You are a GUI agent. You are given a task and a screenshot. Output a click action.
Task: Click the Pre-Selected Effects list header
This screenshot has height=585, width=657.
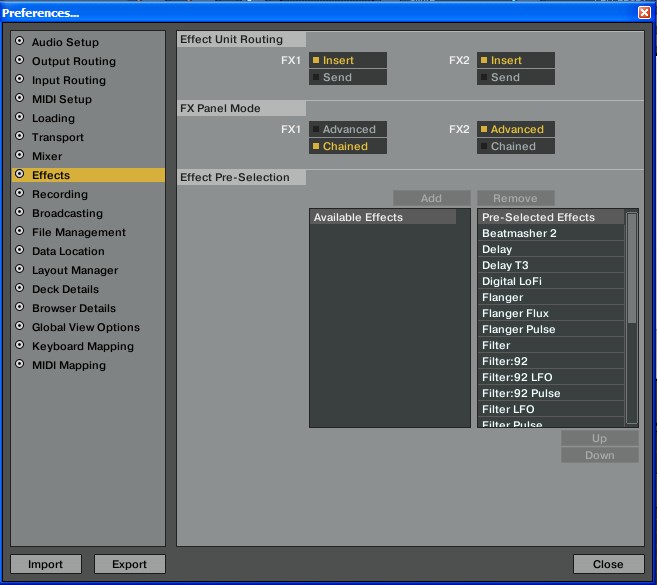(551, 217)
